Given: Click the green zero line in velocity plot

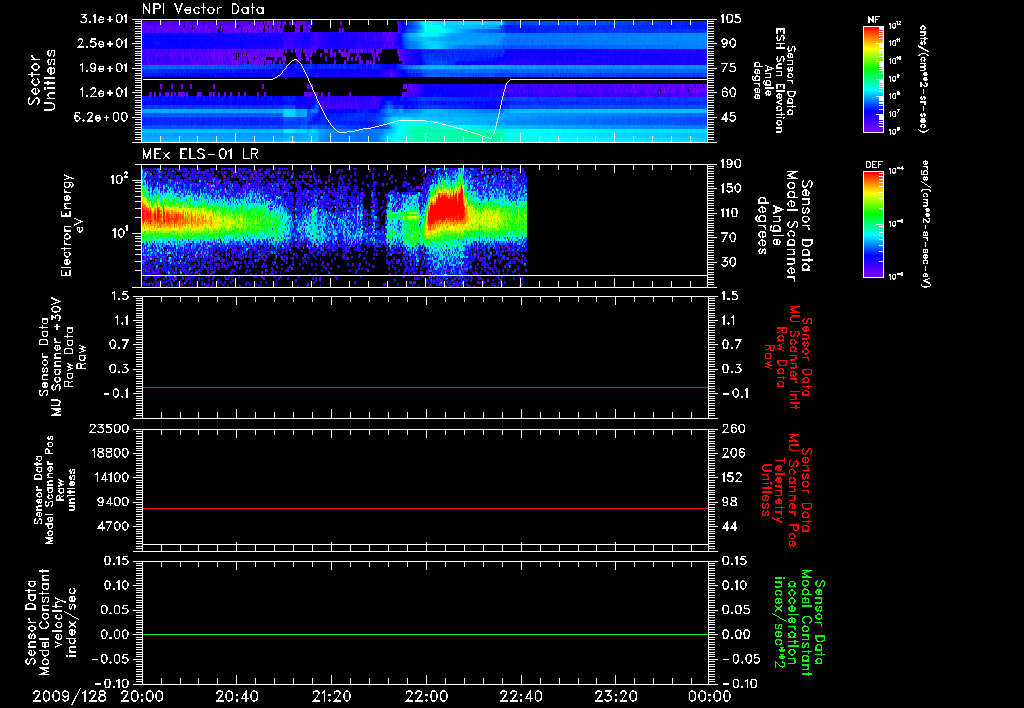Looking at the screenshot, I should pyautogui.click(x=425, y=634).
